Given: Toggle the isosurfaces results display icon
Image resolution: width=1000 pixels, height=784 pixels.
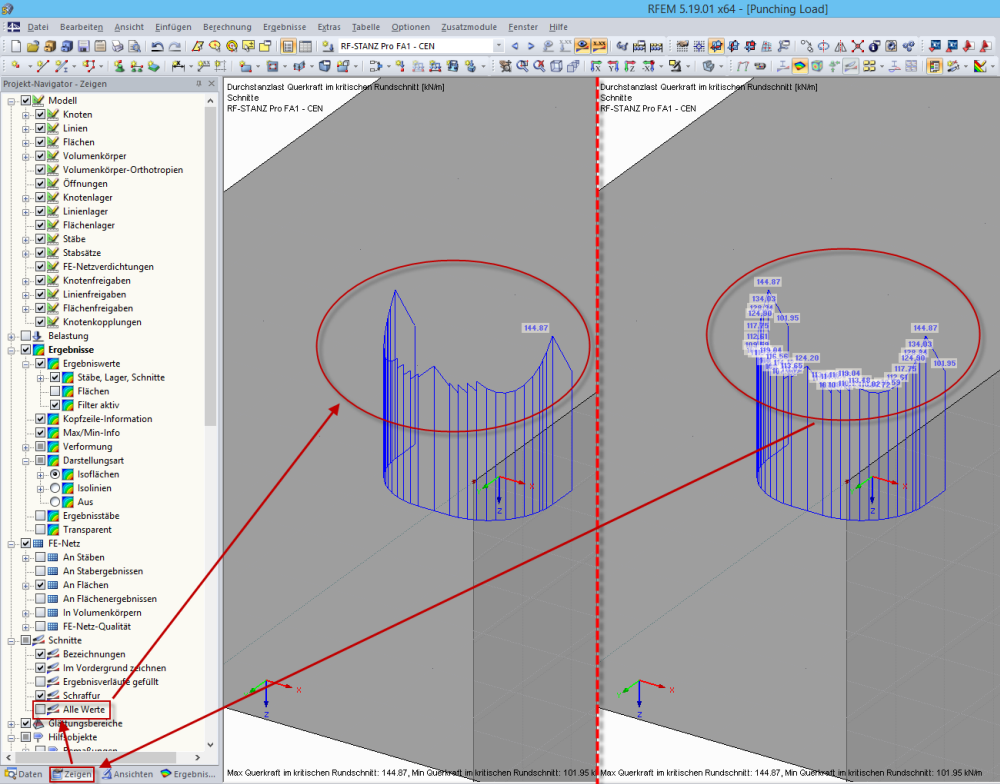Looking at the screenshot, I should [x=800, y=66].
